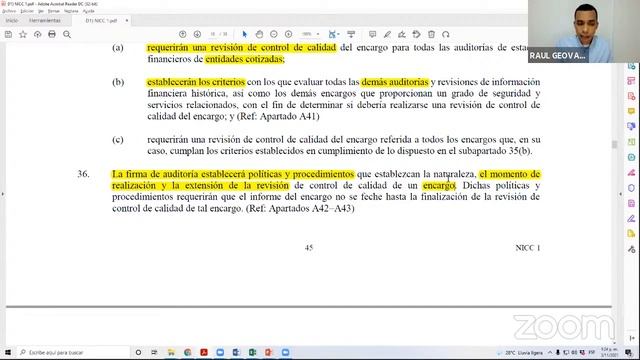Collapse the right tools pane arrow
640x360 pixels.
tap(620, 194)
